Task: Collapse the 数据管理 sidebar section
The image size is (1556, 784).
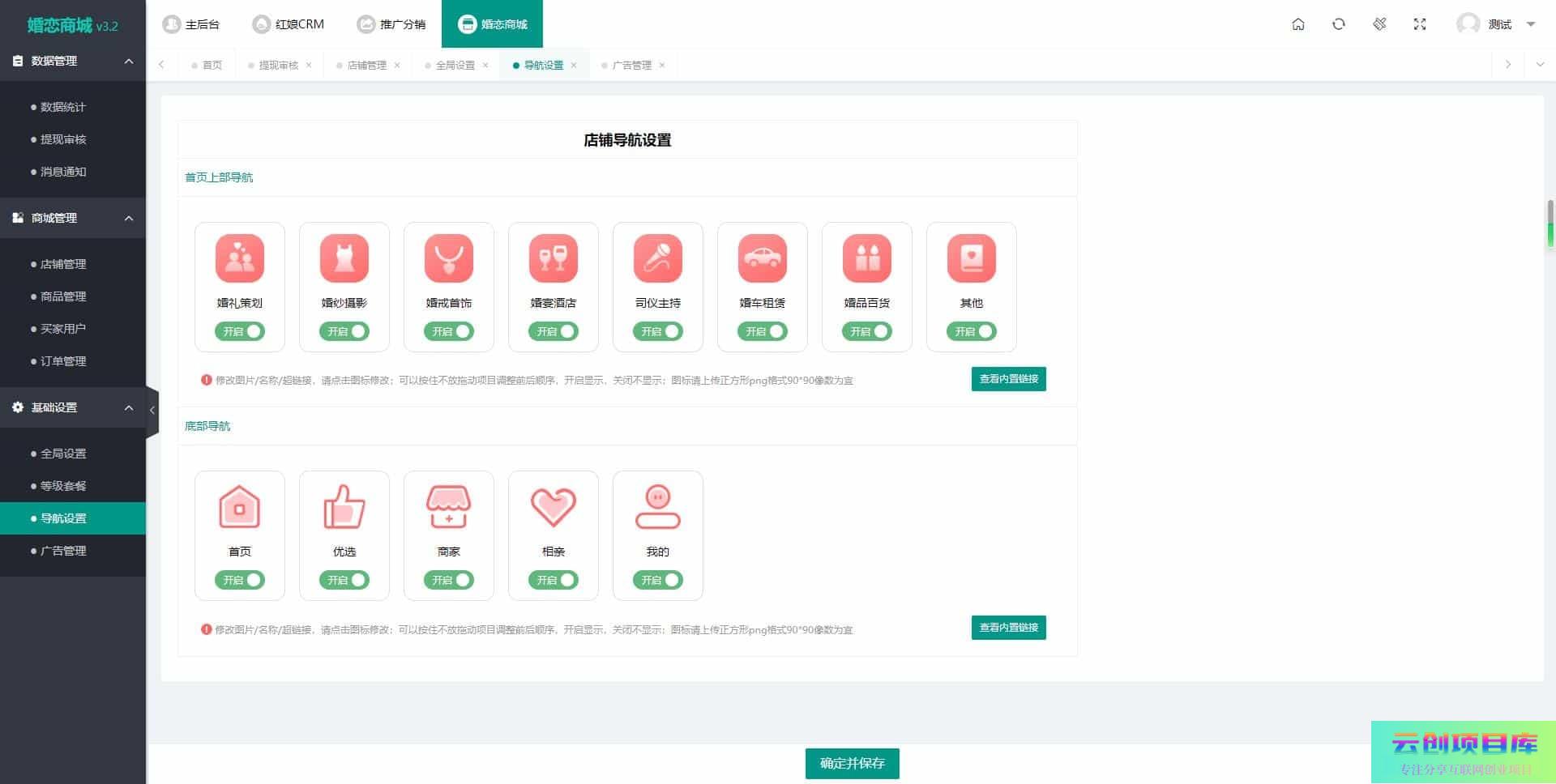Action: [x=128, y=61]
